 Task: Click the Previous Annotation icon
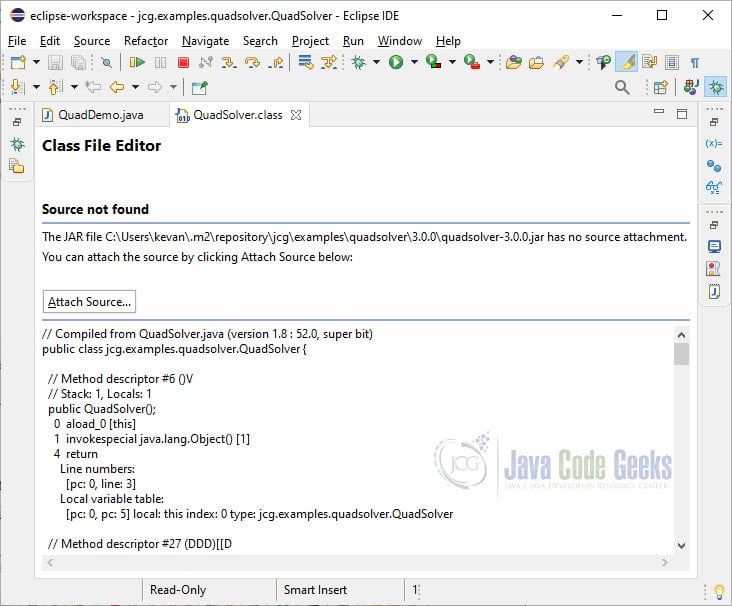click(x=55, y=87)
